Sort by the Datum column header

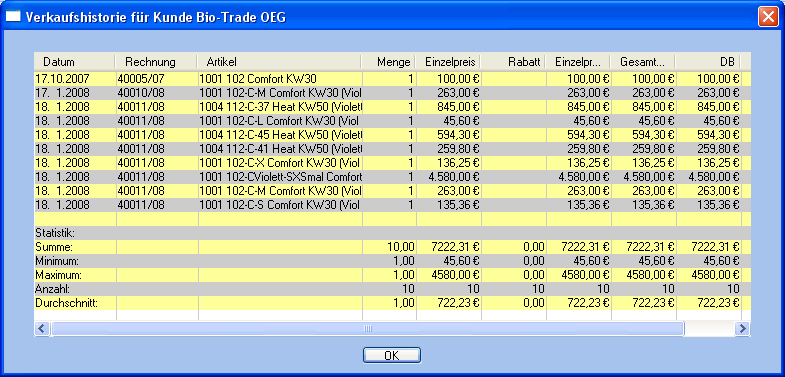(75, 62)
